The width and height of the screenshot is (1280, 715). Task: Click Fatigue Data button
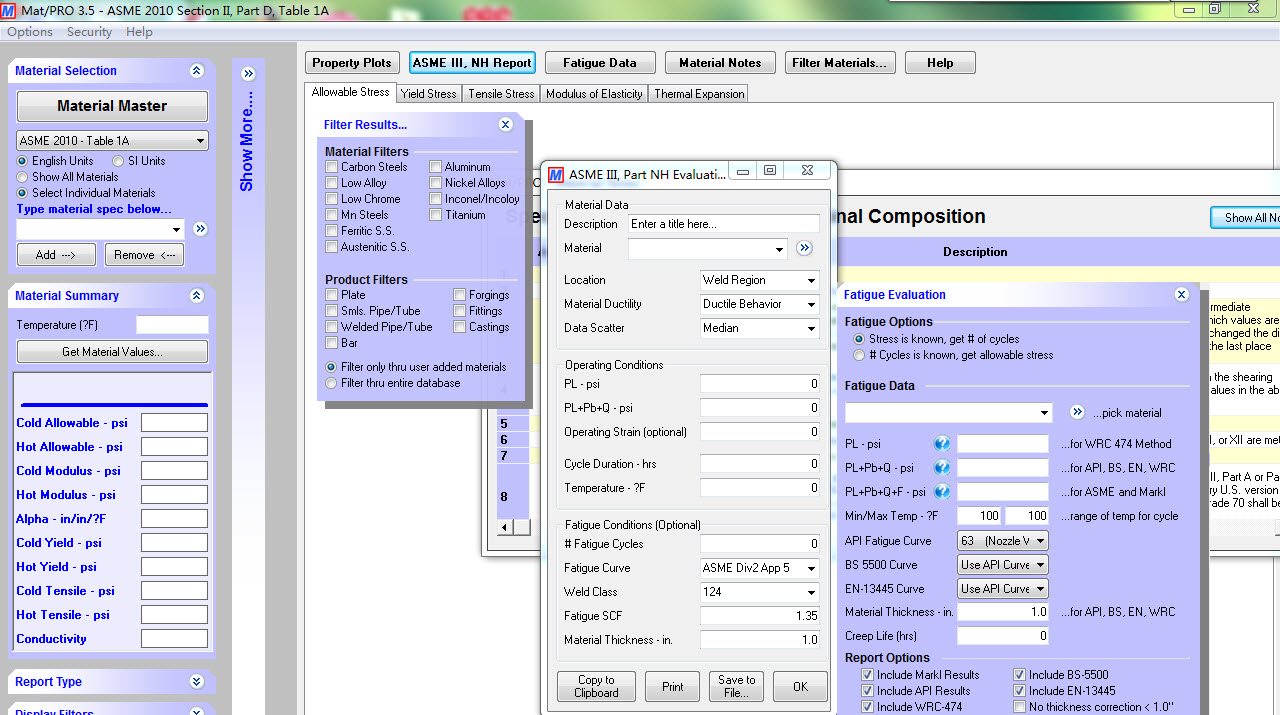pos(600,63)
